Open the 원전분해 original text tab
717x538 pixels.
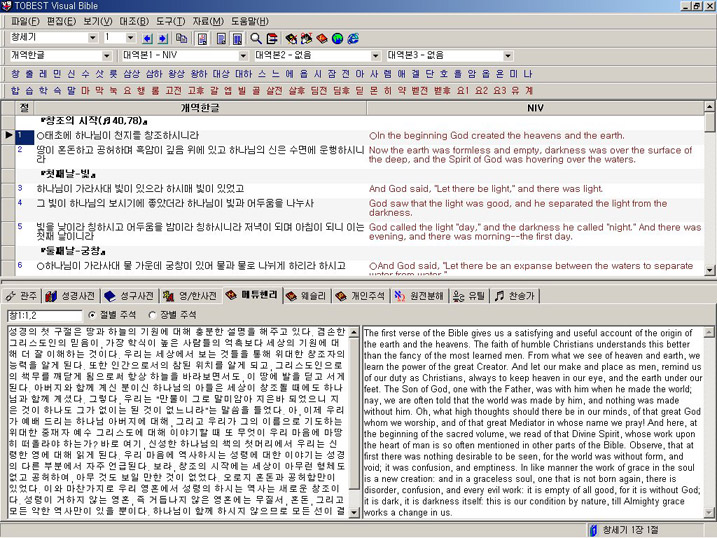click(x=419, y=296)
